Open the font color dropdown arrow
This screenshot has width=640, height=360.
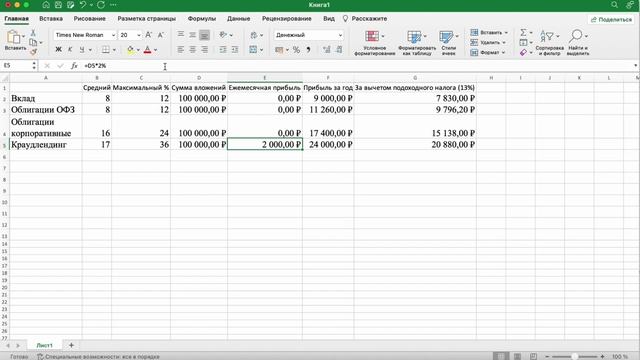pos(156,50)
